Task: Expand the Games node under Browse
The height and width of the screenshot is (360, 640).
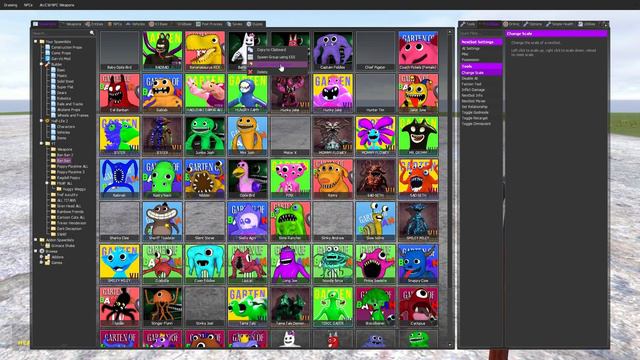Action: [41, 262]
